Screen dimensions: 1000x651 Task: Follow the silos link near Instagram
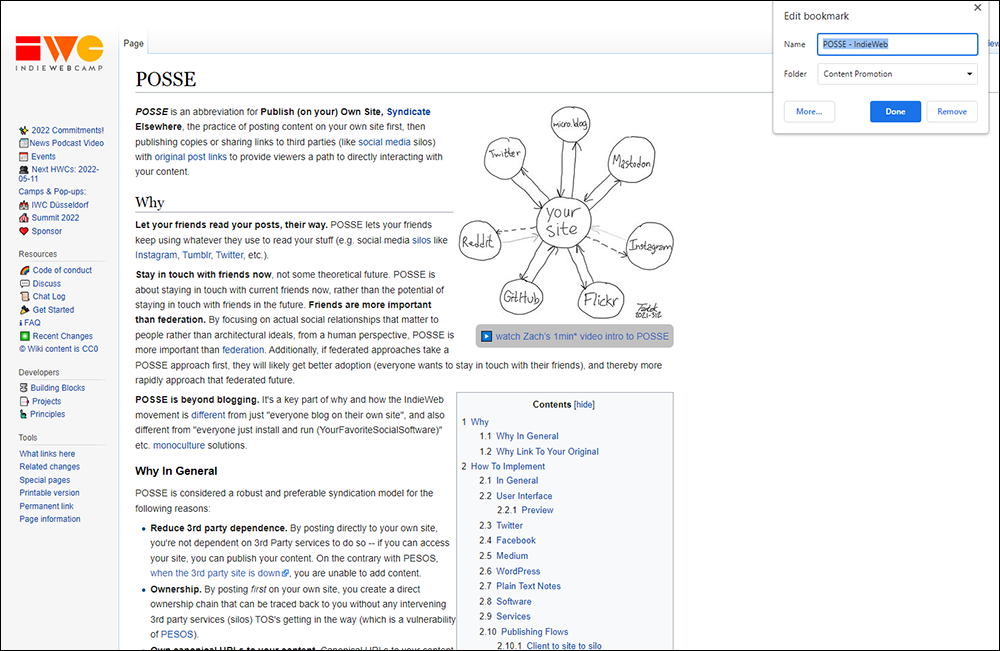pyautogui.click(x=421, y=240)
